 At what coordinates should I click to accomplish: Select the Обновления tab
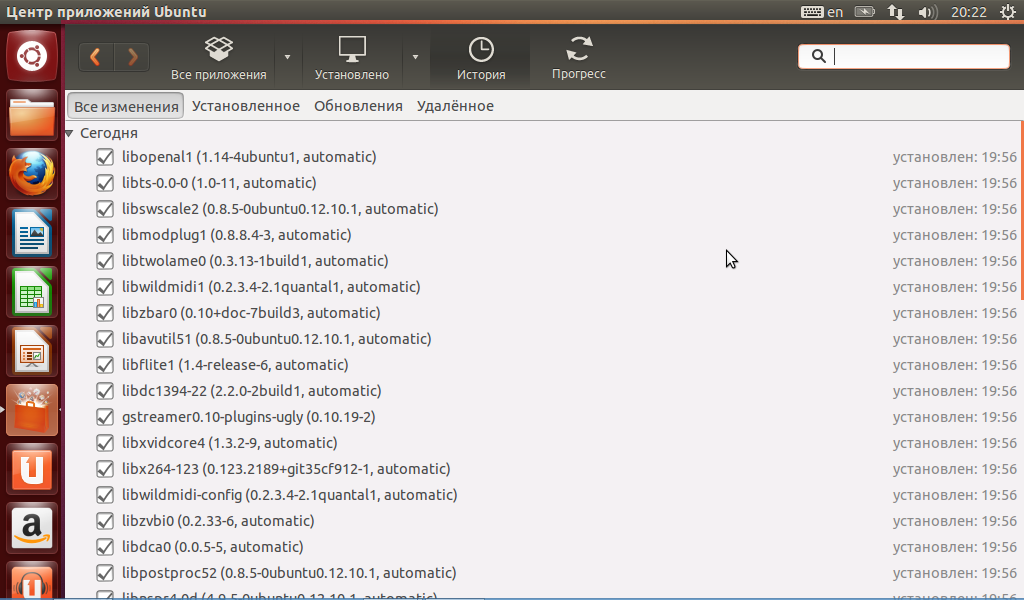(358, 106)
